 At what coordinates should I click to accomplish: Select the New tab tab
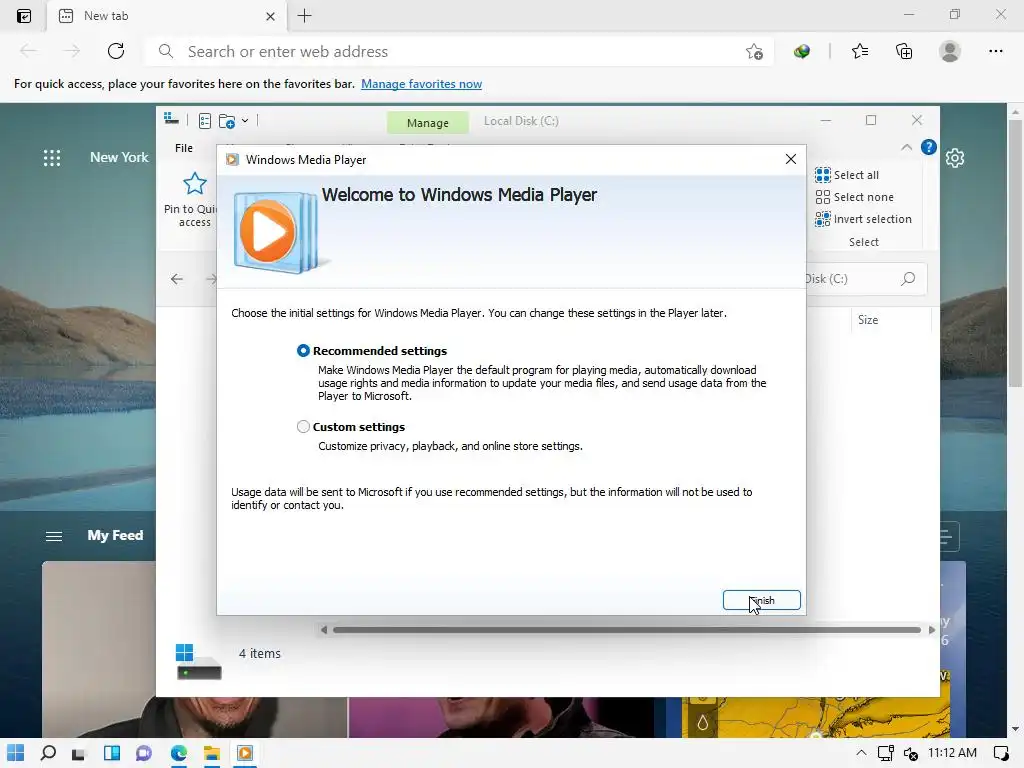[x=167, y=16]
